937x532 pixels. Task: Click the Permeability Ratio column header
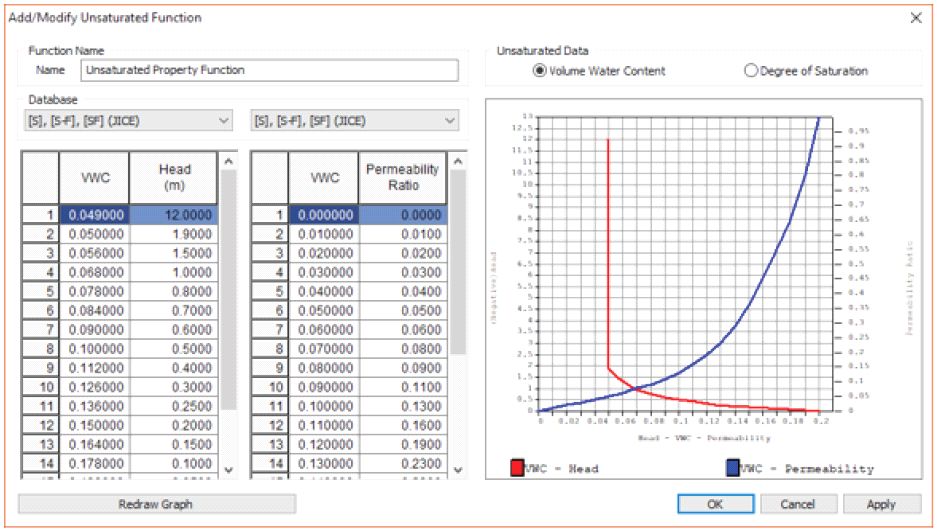[401, 177]
